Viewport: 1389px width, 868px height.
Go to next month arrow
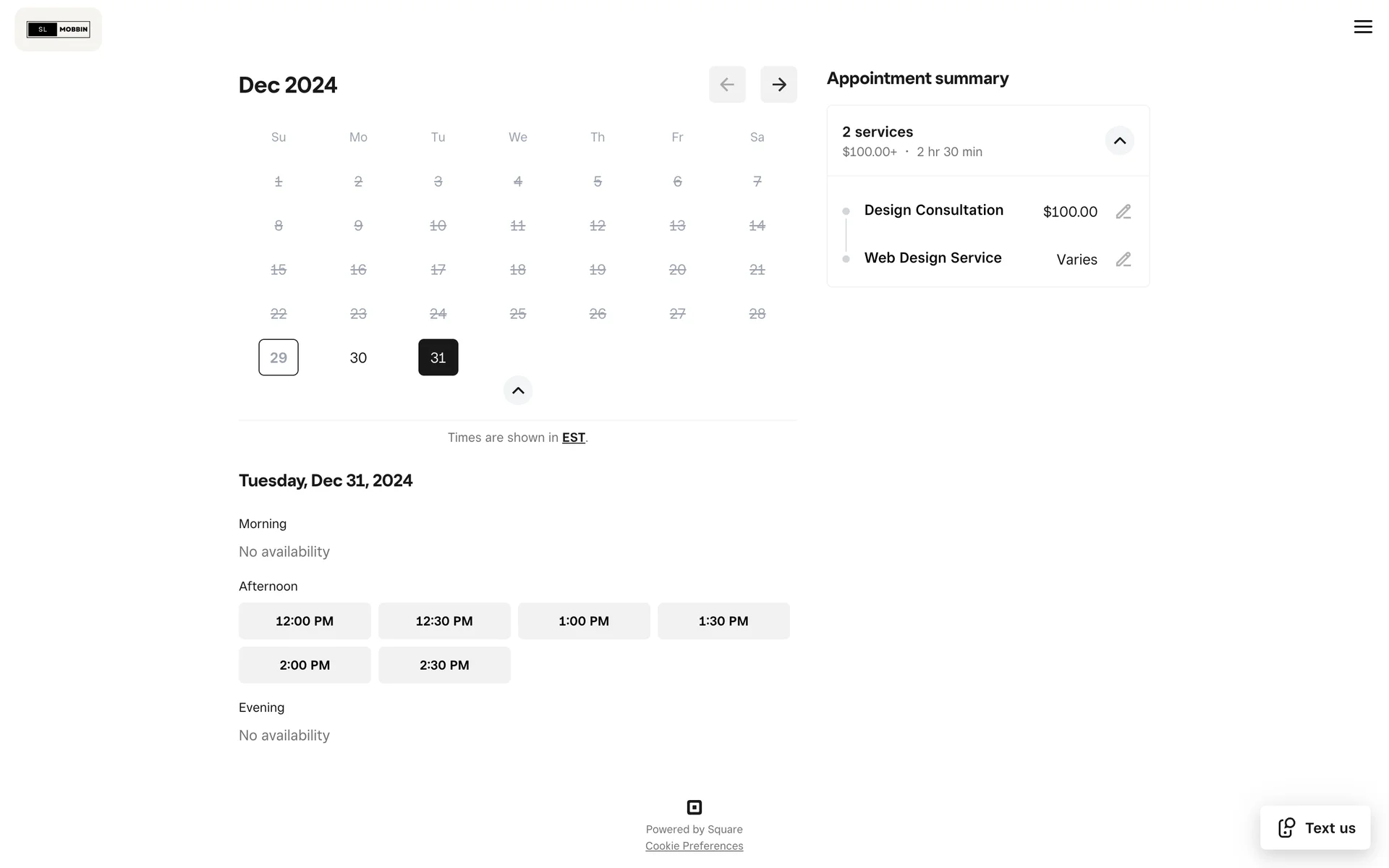point(778,85)
